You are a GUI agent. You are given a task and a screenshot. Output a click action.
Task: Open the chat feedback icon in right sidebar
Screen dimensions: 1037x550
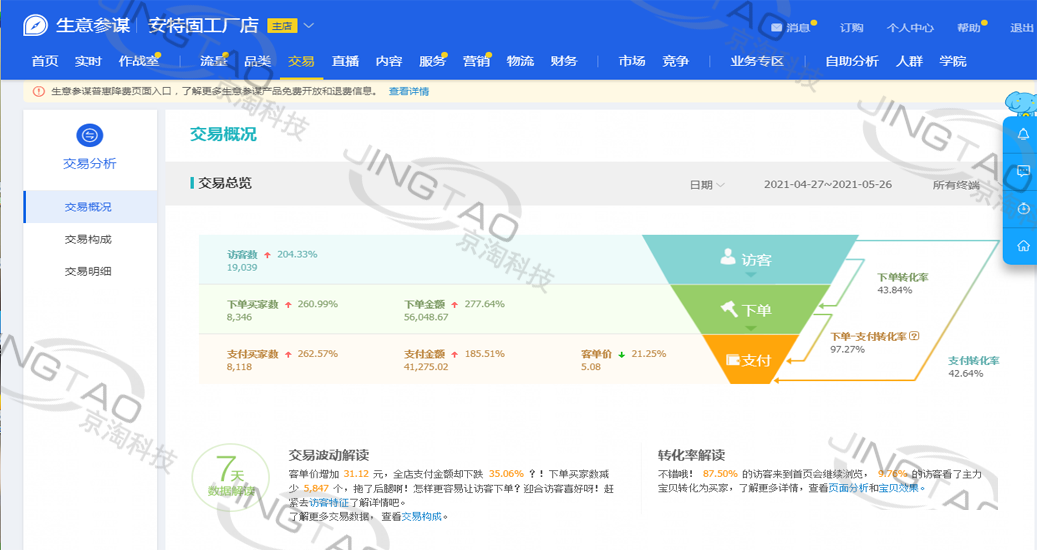[1023, 172]
